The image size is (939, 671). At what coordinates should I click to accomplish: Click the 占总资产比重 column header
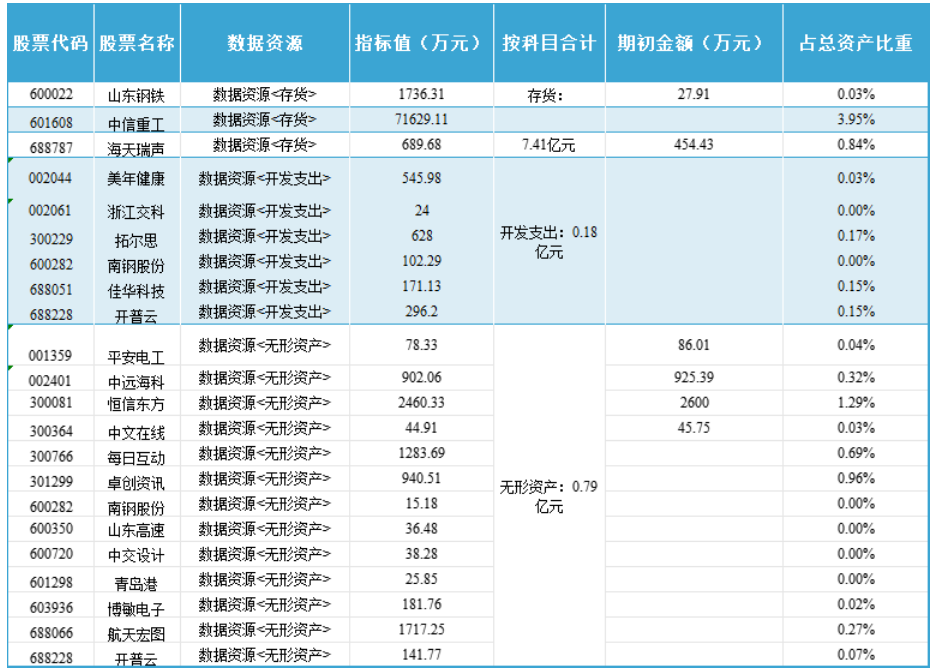(x=855, y=44)
